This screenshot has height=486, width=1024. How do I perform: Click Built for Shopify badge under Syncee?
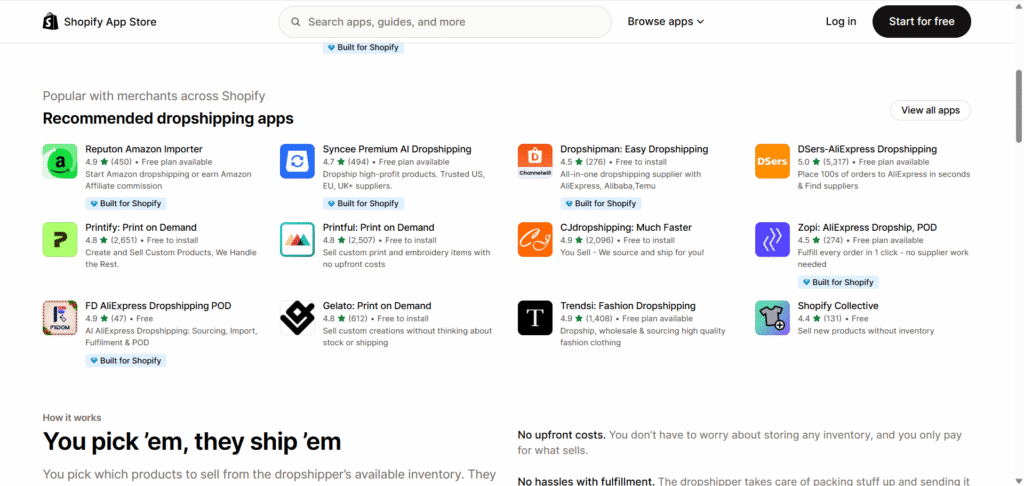click(363, 204)
